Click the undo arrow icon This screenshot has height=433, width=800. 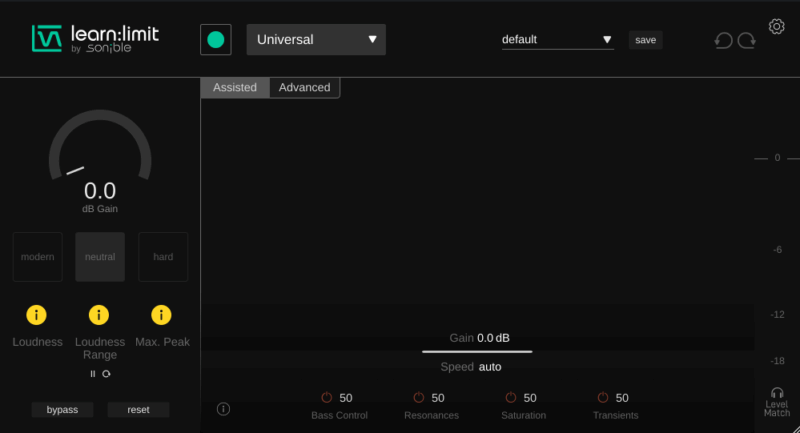723,41
